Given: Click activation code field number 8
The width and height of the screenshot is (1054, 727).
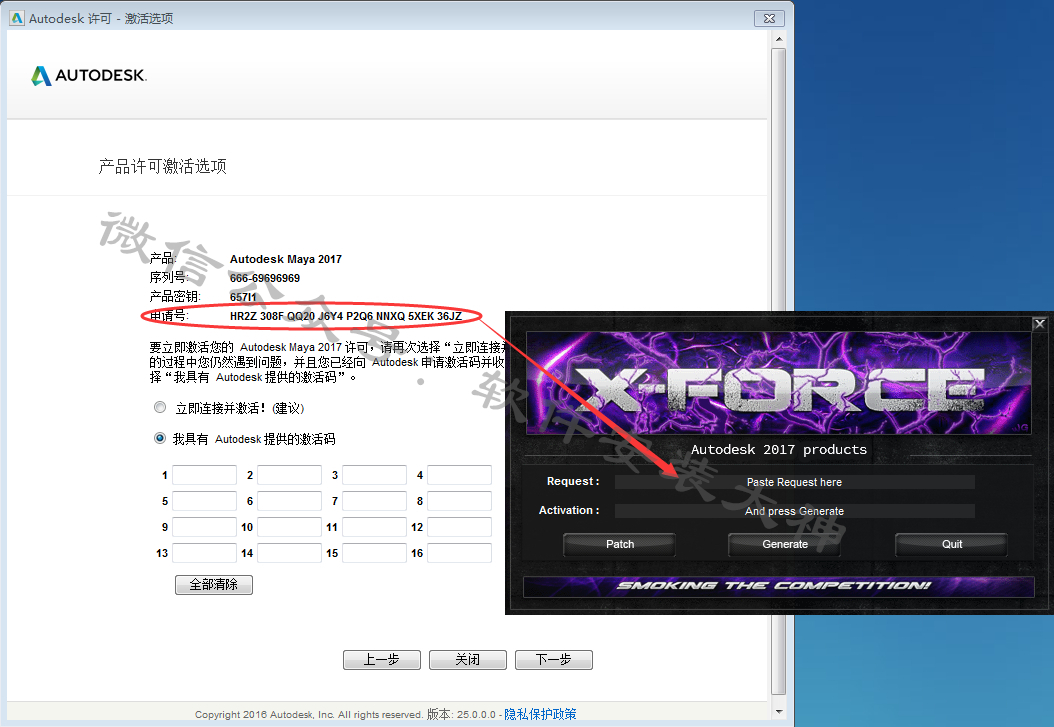Looking at the screenshot, I should coord(460,501).
